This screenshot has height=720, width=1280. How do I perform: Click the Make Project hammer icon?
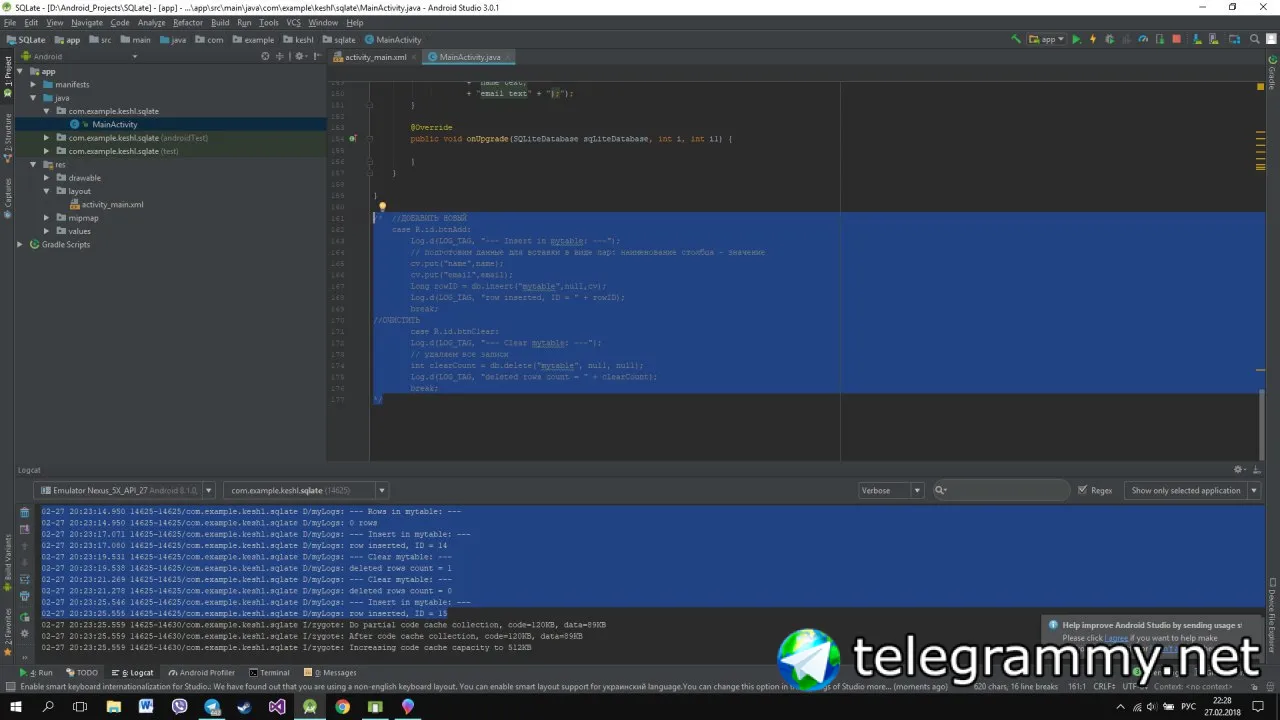point(1016,40)
